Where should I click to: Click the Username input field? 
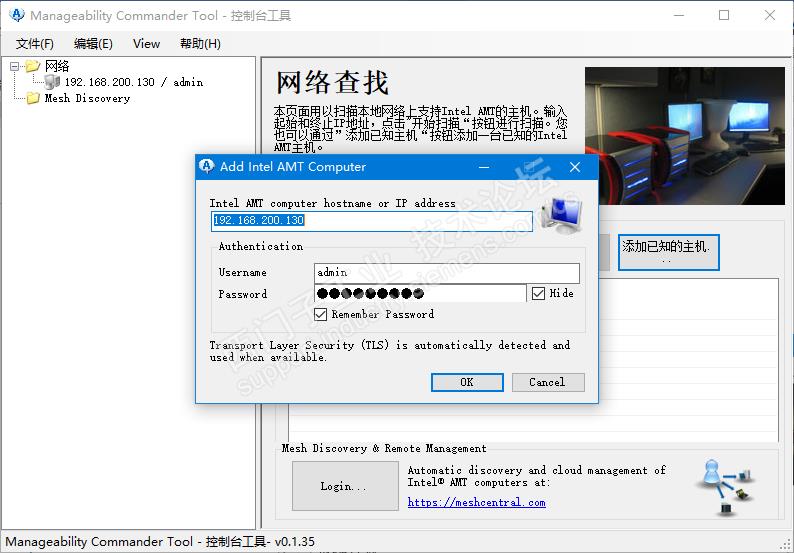[447, 273]
